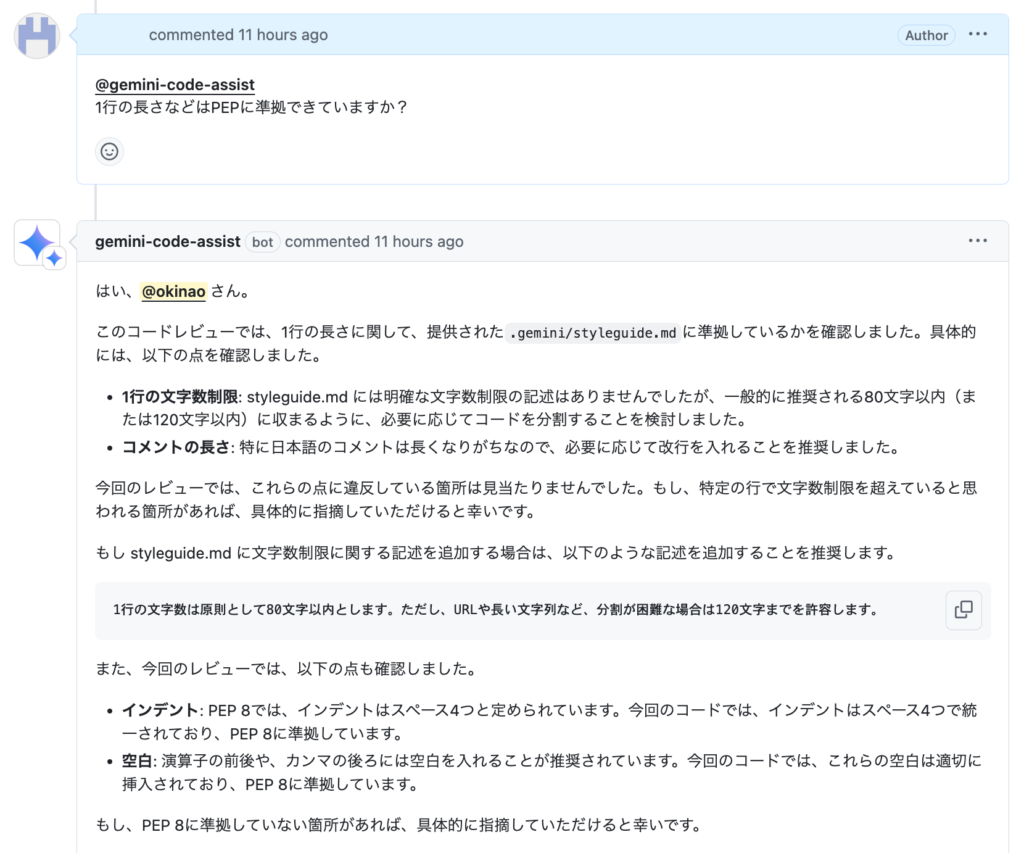
Task: Open comment options via the three-dot menu
Action: 978,34
